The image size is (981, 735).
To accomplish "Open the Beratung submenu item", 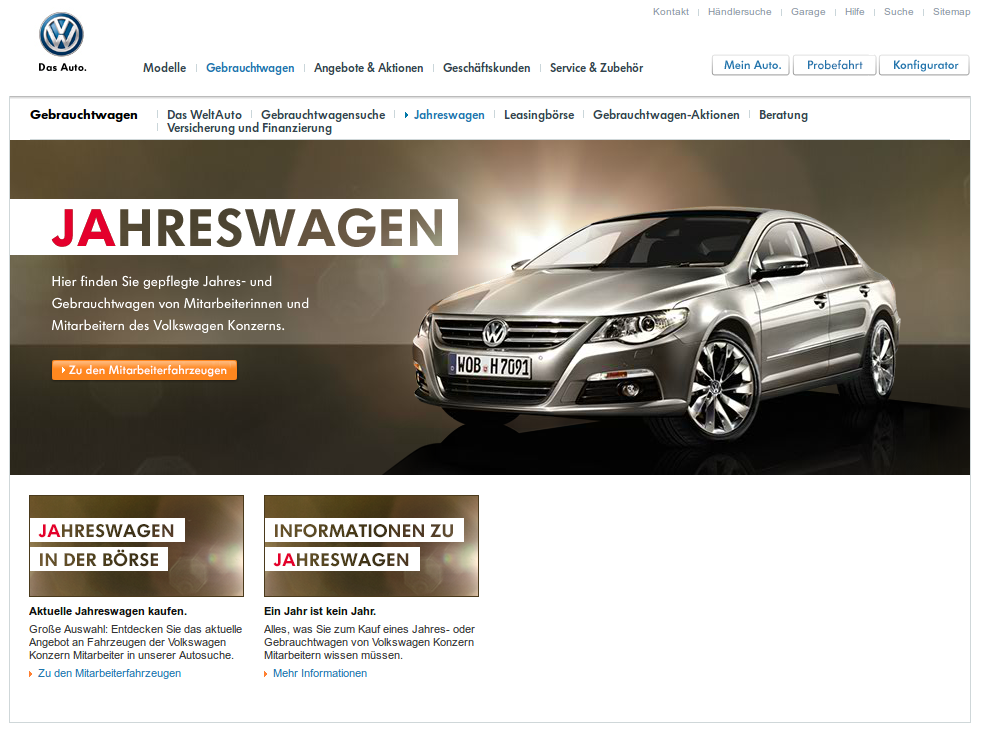I will pyautogui.click(x=783, y=114).
